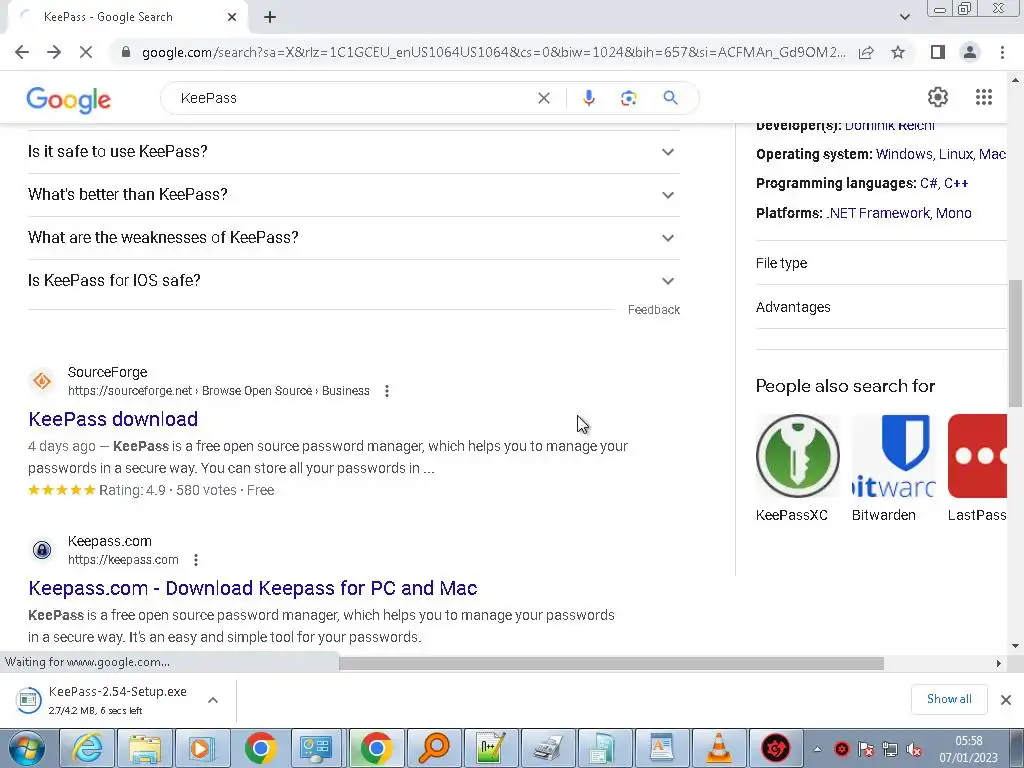
Task: Send Feedback on People also ask
Action: pyautogui.click(x=654, y=310)
